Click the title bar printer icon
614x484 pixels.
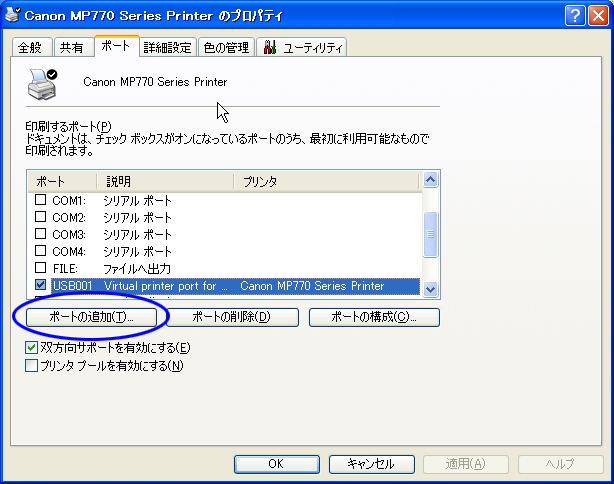tap(13, 15)
